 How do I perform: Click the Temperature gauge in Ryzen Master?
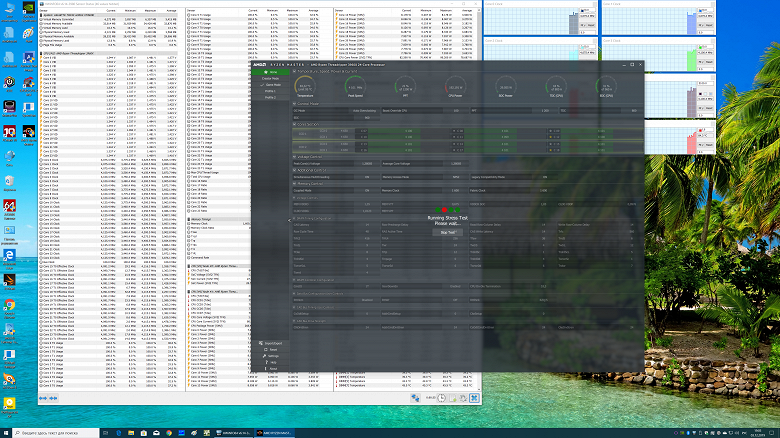[305, 86]
